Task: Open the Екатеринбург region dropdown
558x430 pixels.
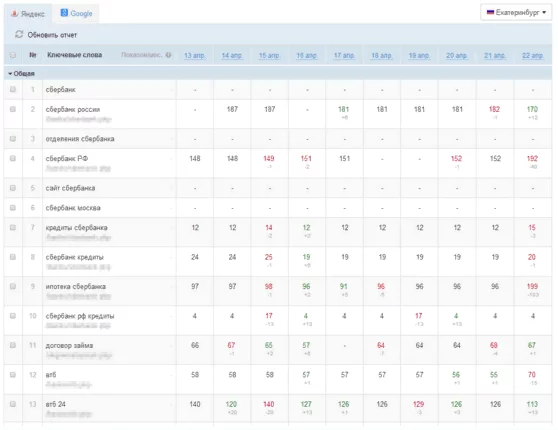Action: [x=516, y=12]
